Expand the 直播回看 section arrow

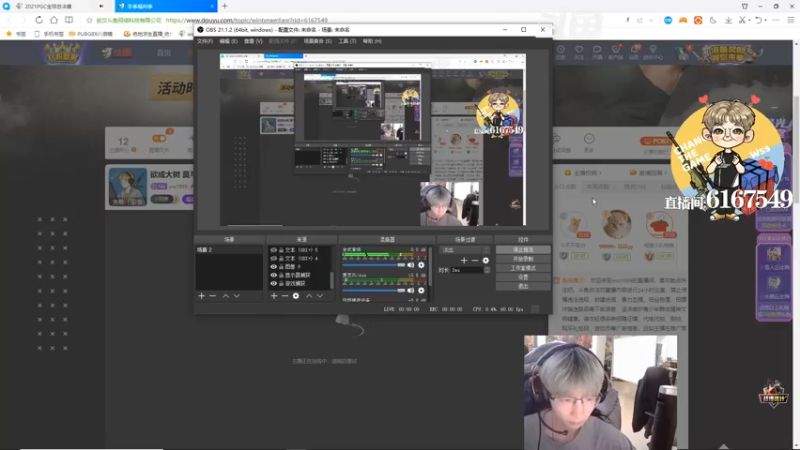pyautogui.click(x=665, y=173)
